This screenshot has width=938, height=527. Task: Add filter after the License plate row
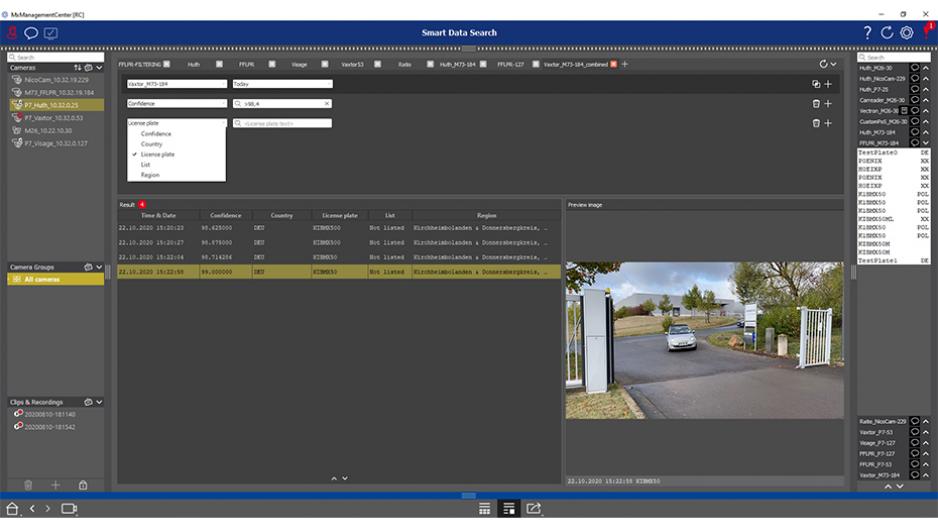tap(828, 123)
